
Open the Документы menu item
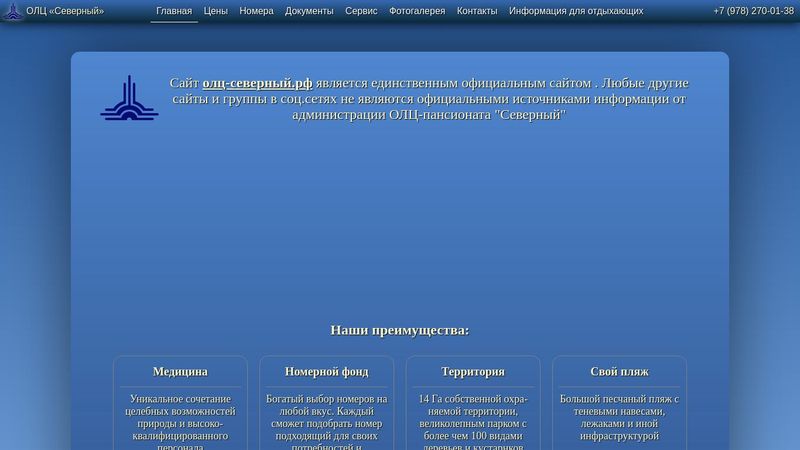click(309, 11)
